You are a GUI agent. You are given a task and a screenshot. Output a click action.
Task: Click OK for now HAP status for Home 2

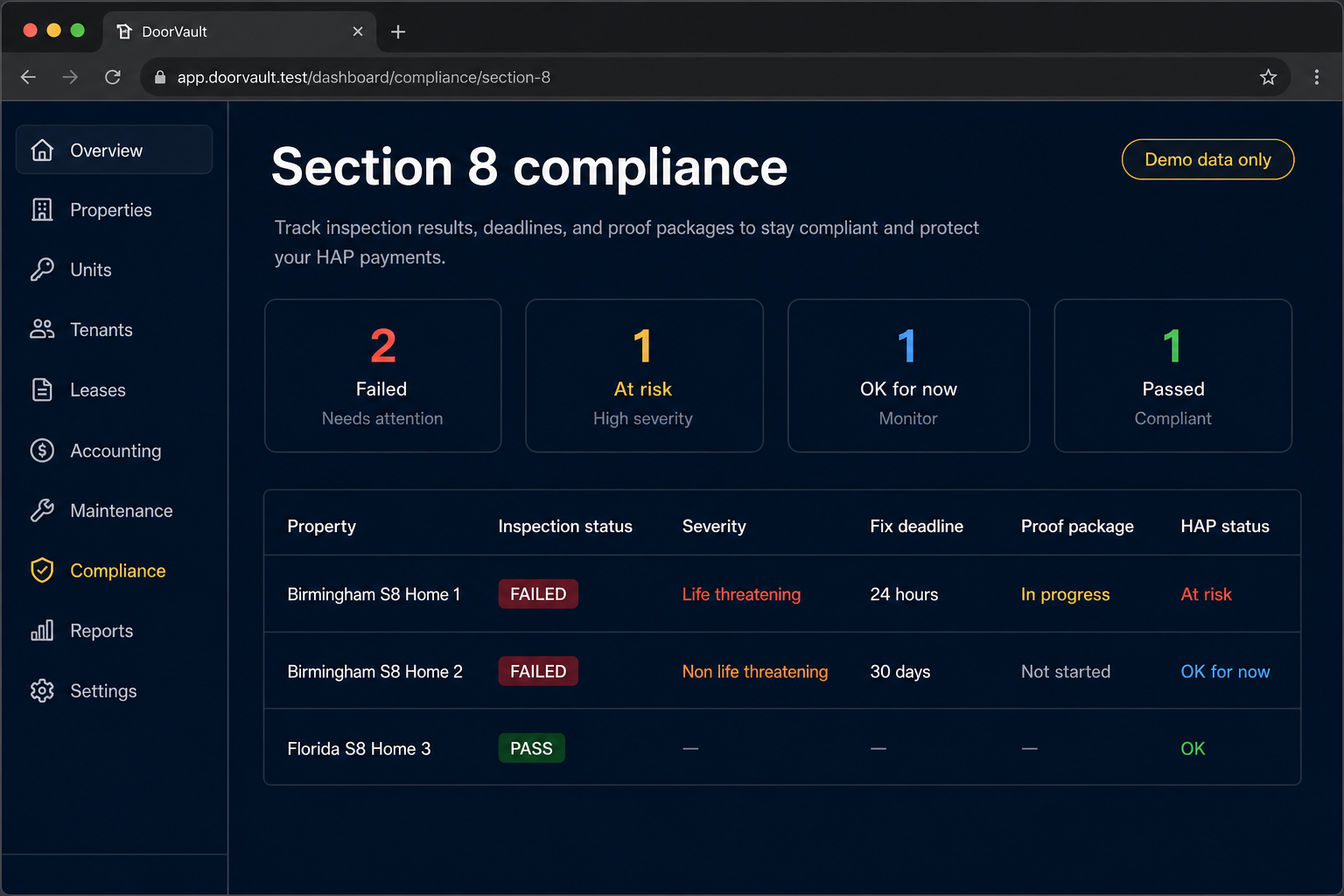click(x=1225, y=671)
